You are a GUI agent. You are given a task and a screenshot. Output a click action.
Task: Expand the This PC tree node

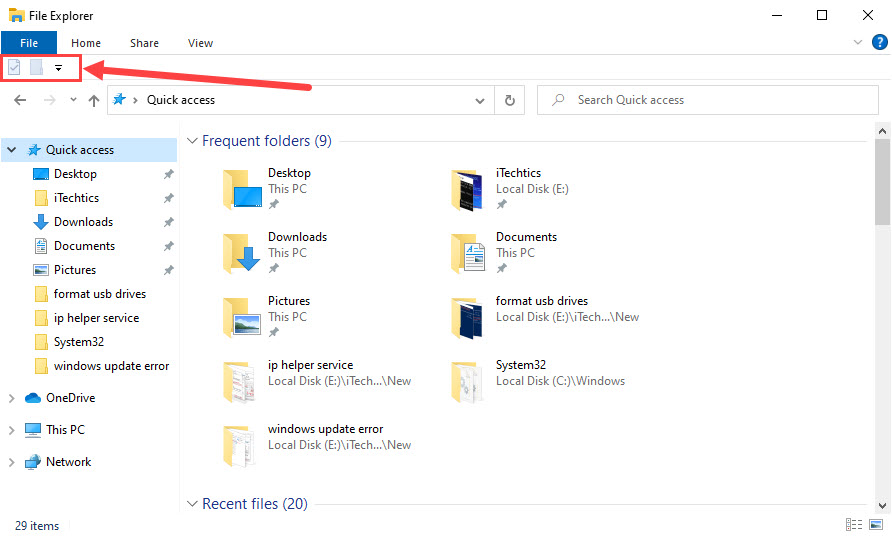point(11,430)
